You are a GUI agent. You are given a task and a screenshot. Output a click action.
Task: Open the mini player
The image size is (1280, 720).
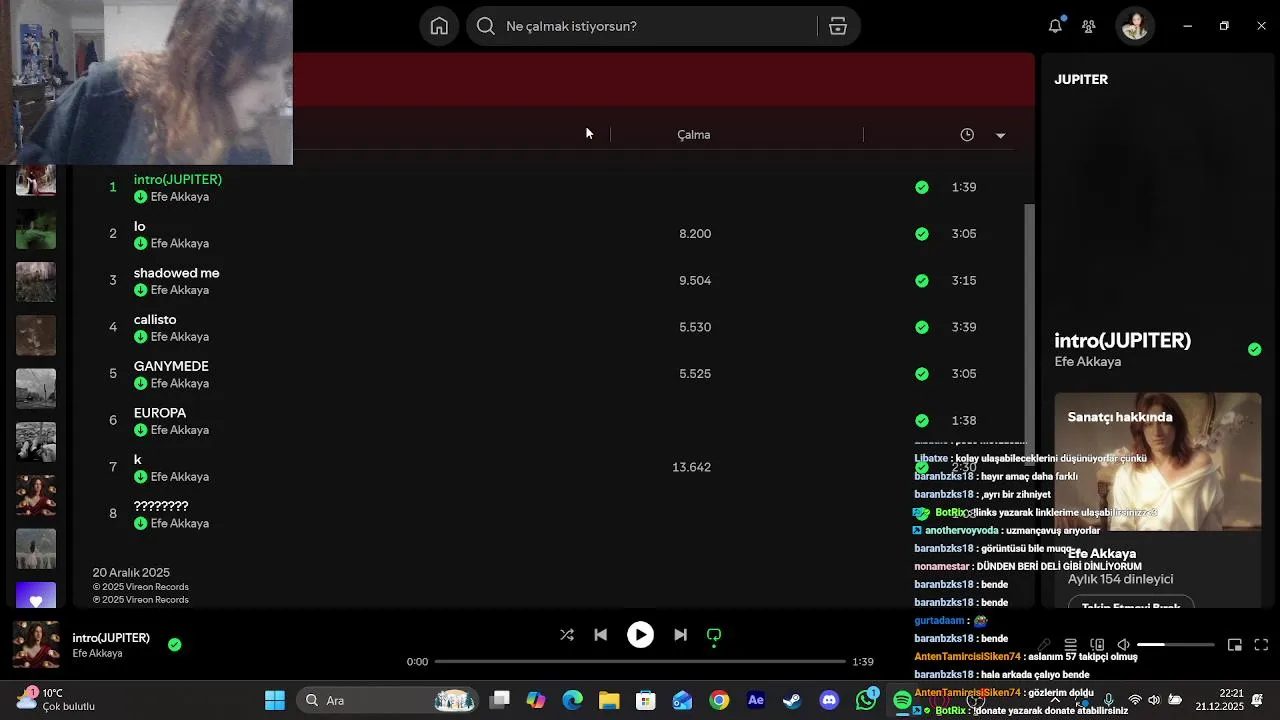point(1235,645)
